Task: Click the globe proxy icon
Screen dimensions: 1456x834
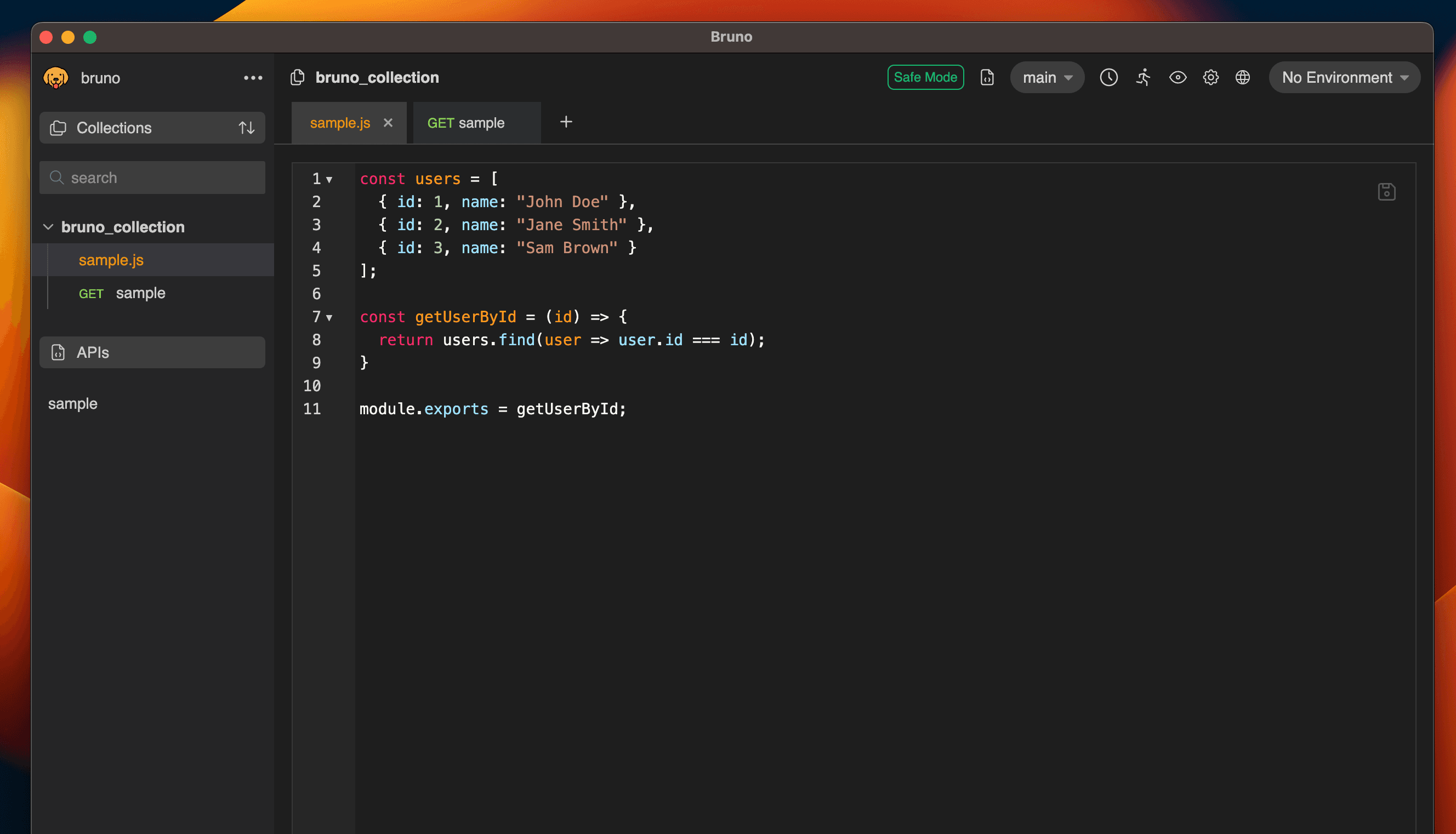Action: tap(1242, 77)
